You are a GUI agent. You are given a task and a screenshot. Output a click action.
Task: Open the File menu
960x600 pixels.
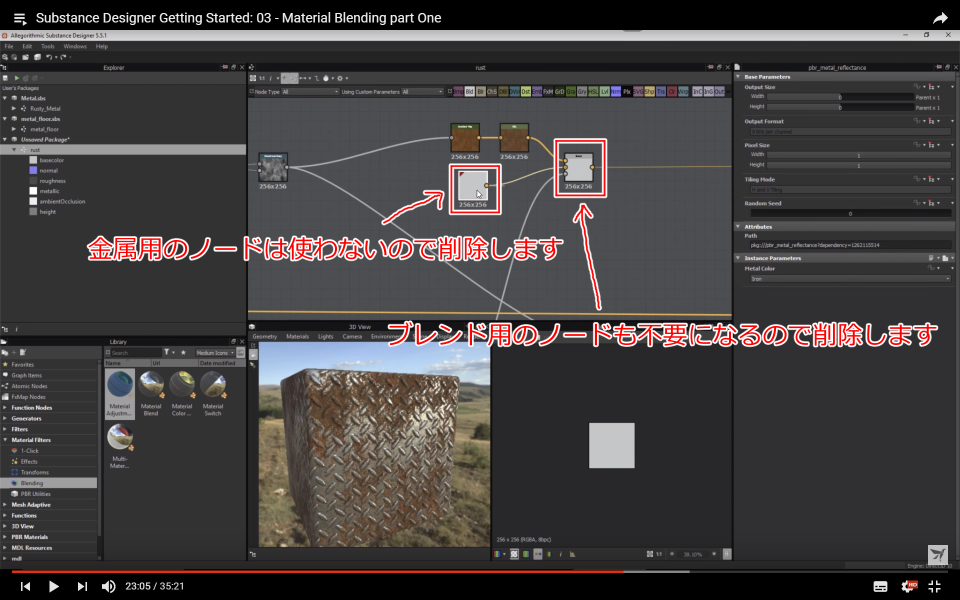pyautogui.click(x=9, y=47)
